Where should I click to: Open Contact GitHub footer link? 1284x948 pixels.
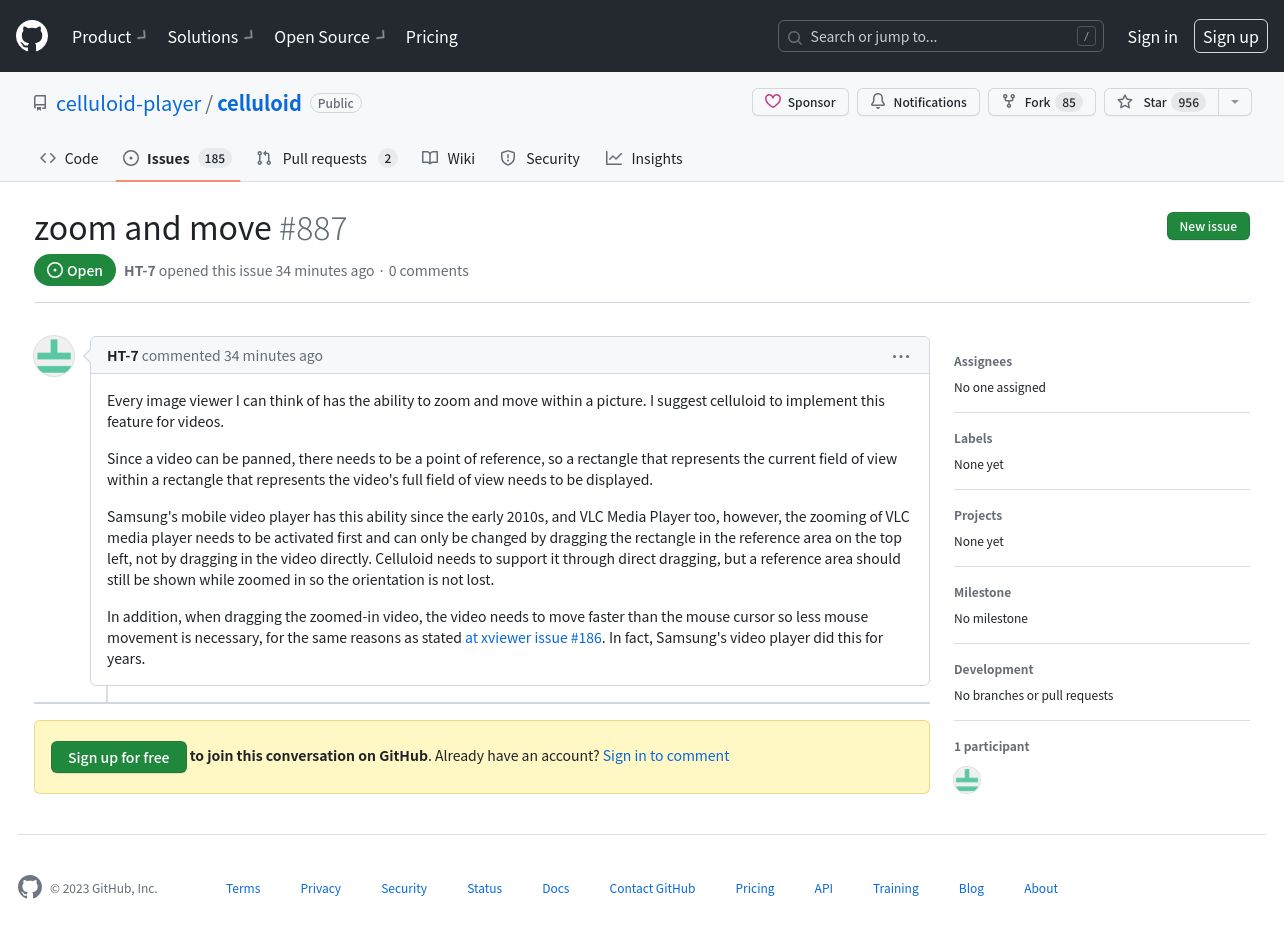(652, 888)
